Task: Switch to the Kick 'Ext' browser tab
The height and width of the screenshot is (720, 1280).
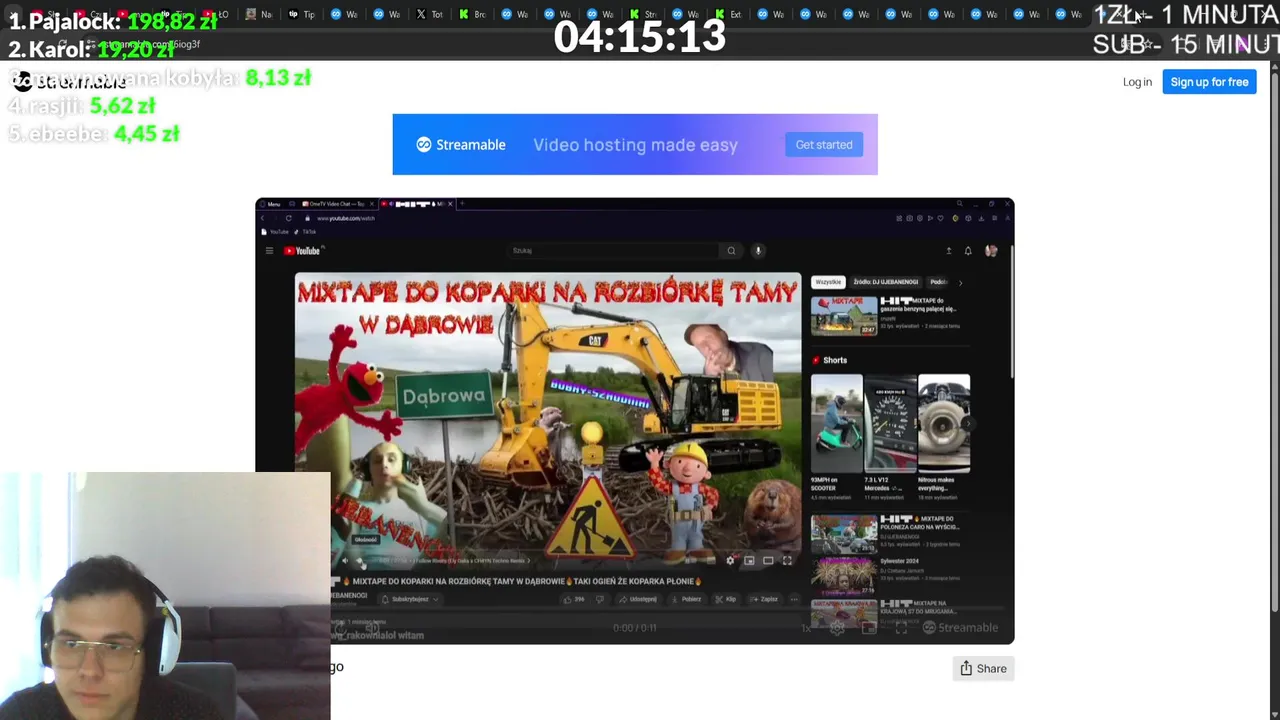Action: tap(729, 14)
